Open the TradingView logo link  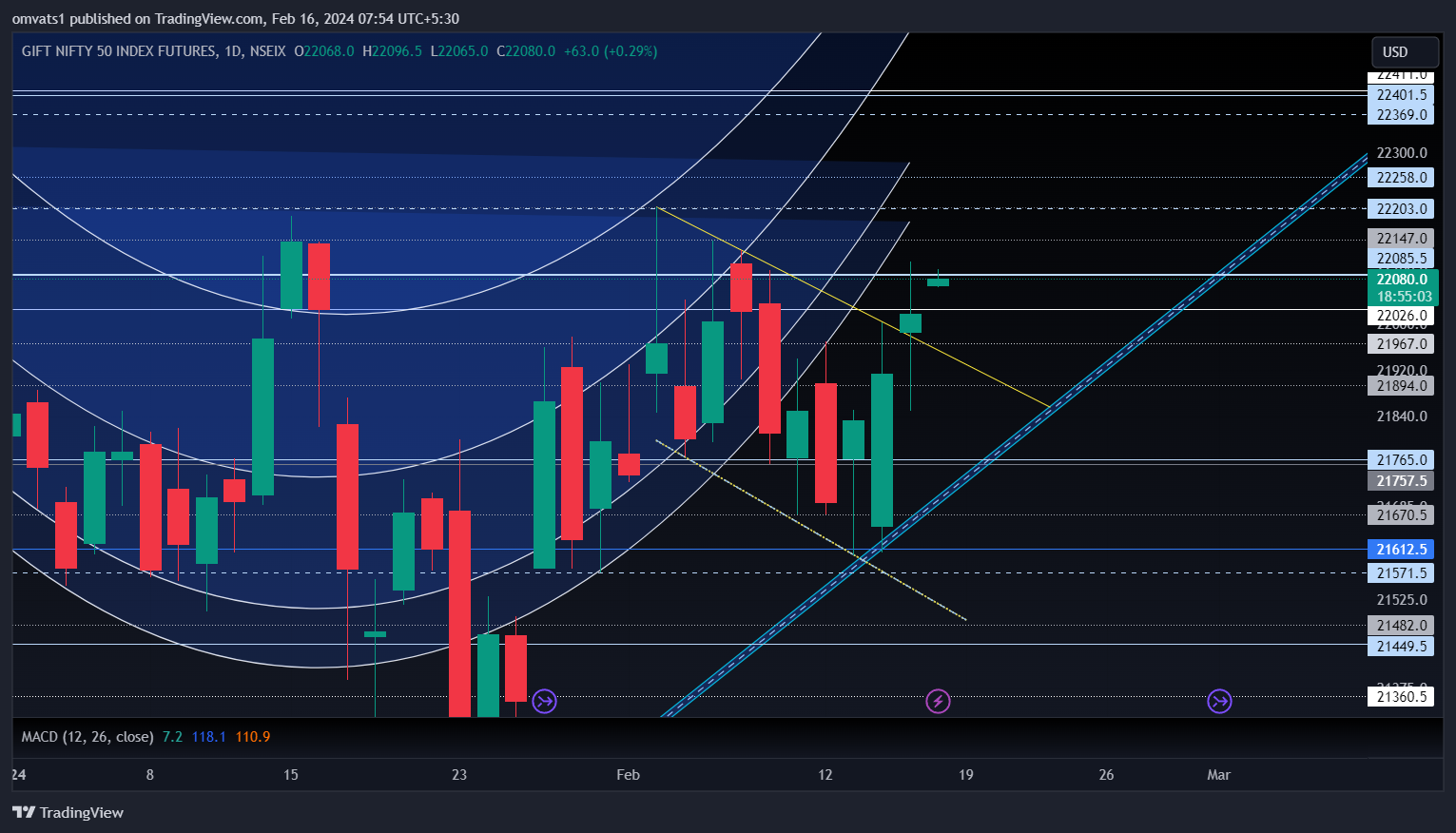click(x=68, y=812)
